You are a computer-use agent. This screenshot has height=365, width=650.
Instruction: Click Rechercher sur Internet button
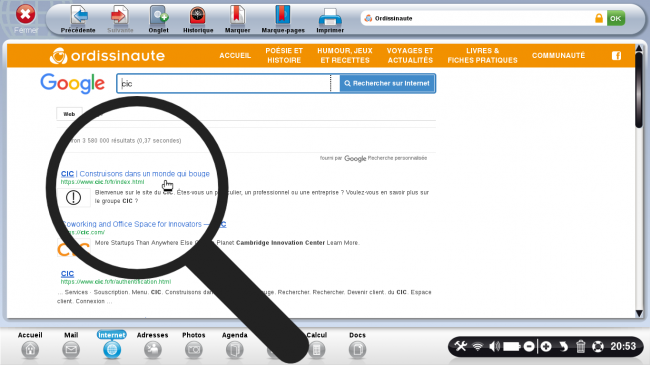point(387,83)
